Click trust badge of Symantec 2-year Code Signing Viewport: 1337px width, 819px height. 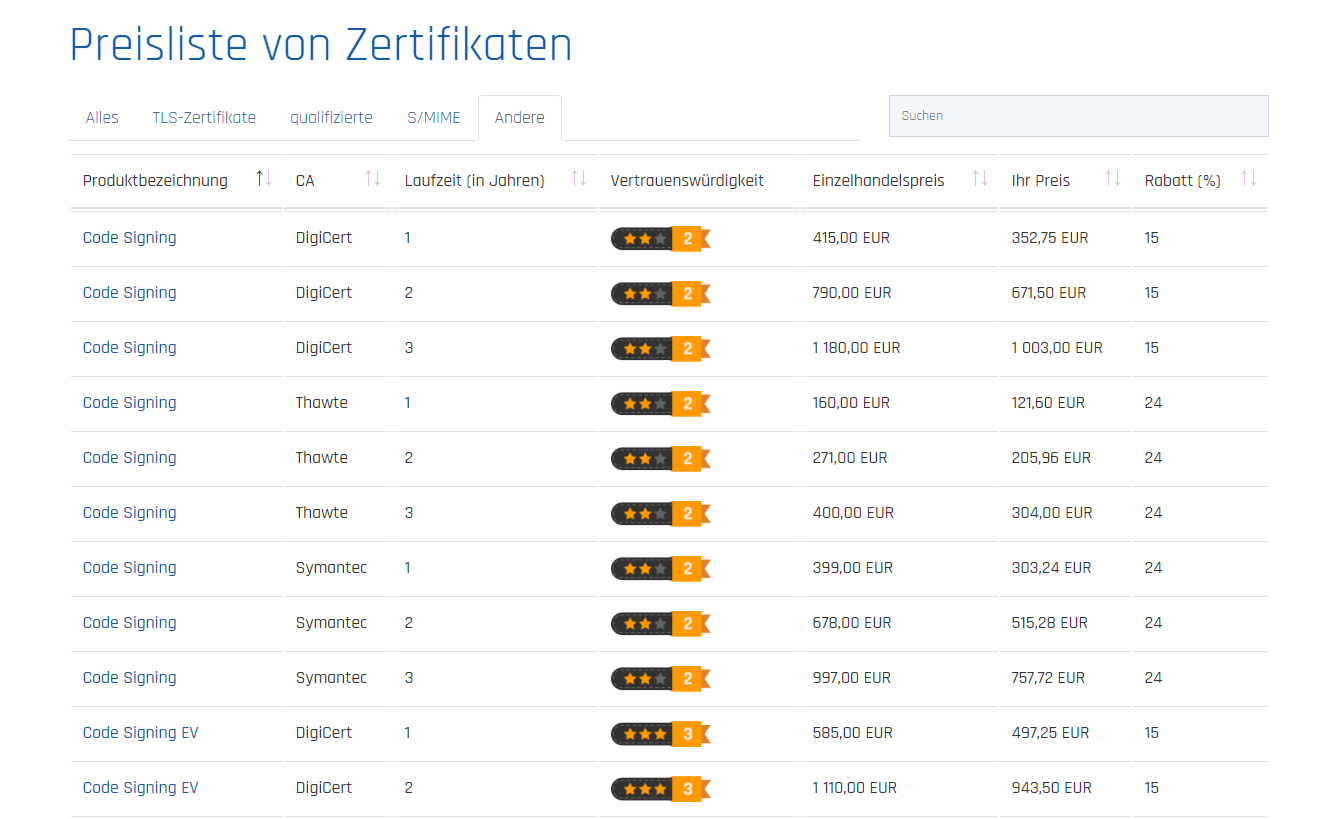(x=661, y=624)
